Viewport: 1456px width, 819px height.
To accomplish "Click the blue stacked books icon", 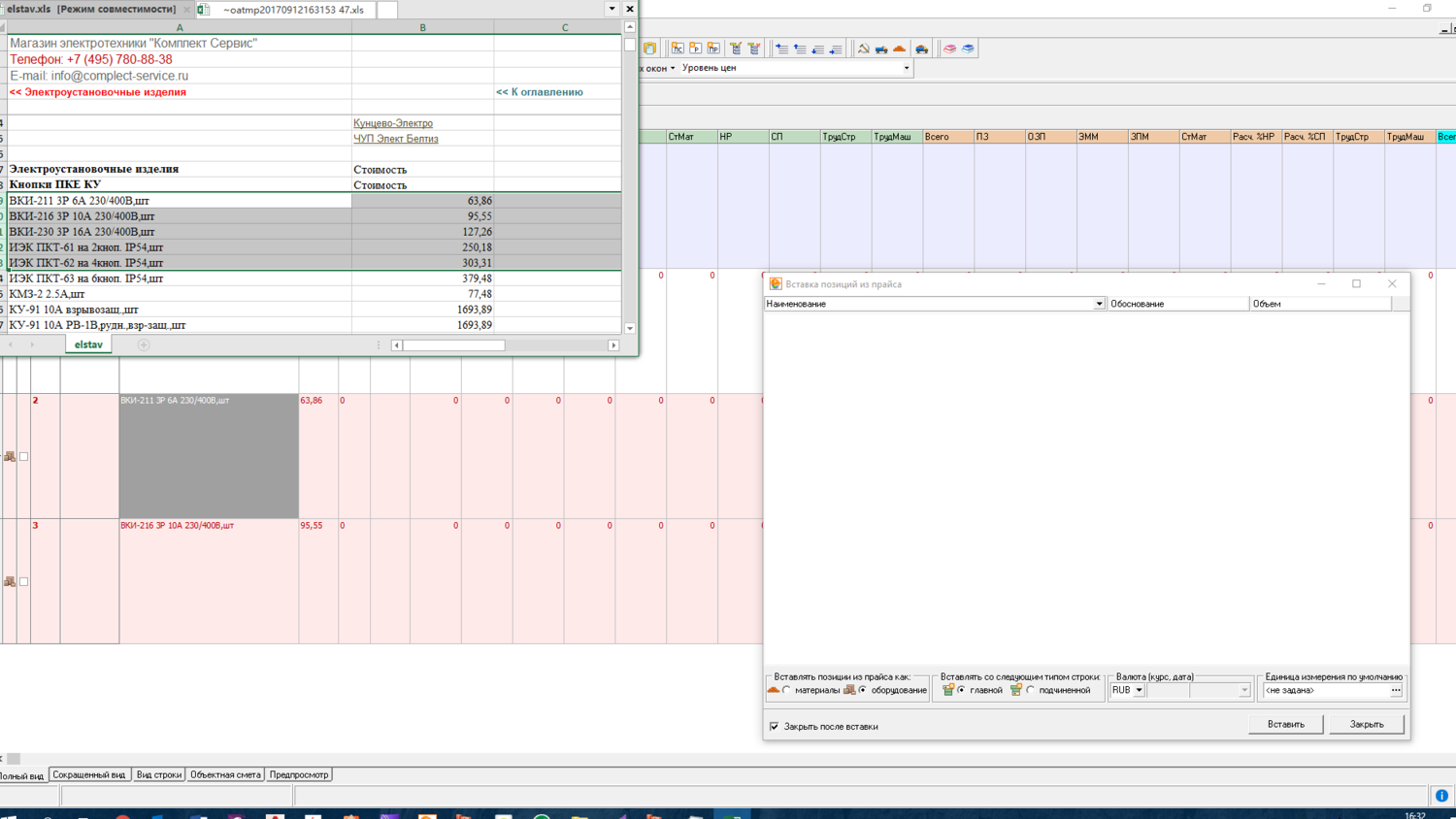I will pos(968,49).
